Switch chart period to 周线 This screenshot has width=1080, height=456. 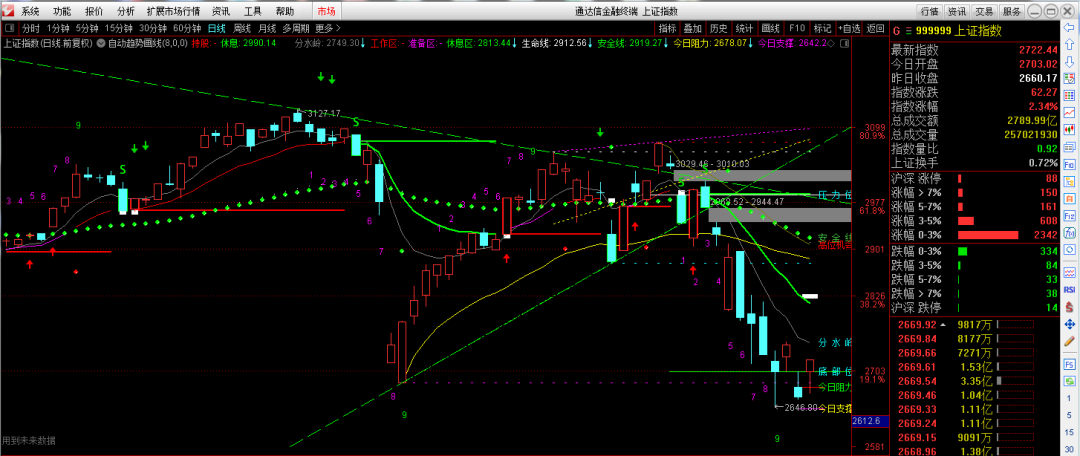click(x=242, y=28)
